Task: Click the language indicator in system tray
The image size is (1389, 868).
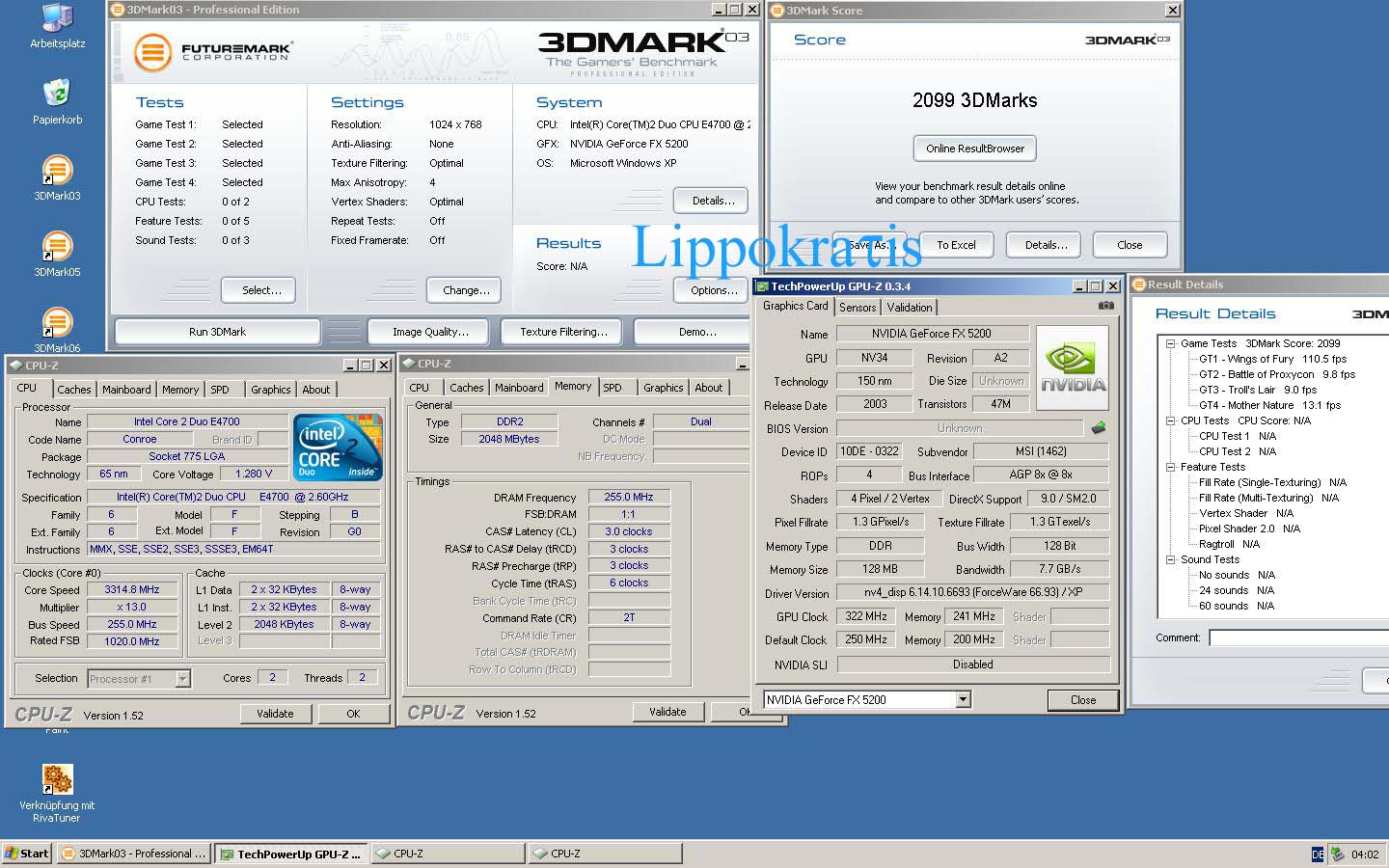Action: [1318, 854]
